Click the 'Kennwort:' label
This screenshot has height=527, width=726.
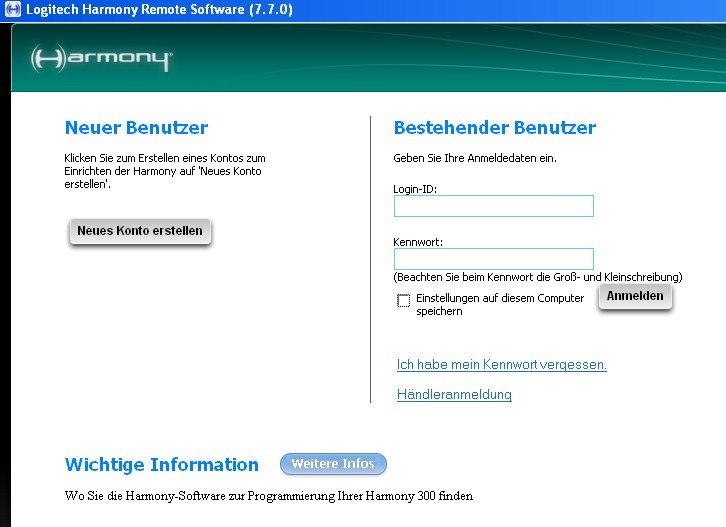(418, 242)
